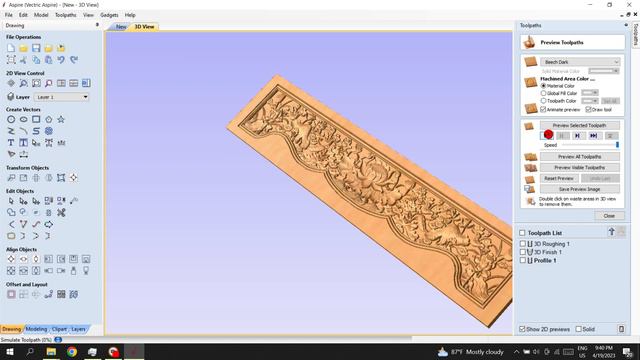This screenshot has height=360, width=640.
Task: Click the Paste clipboard icon
Action: pos(48,60)
